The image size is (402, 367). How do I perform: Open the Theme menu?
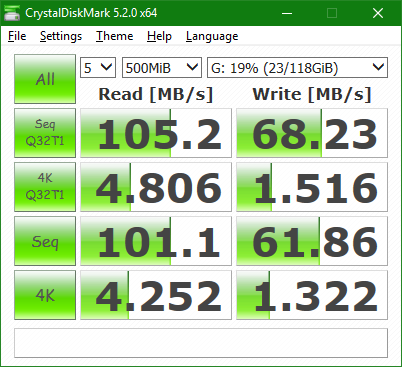[115, 36]
